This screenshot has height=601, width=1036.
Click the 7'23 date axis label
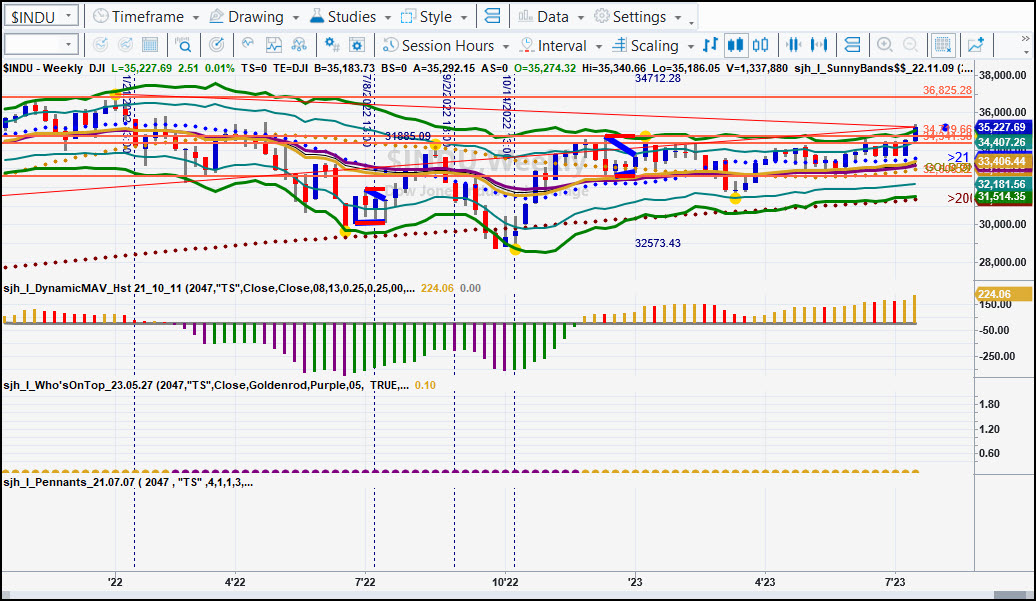[x=895, y=582]
